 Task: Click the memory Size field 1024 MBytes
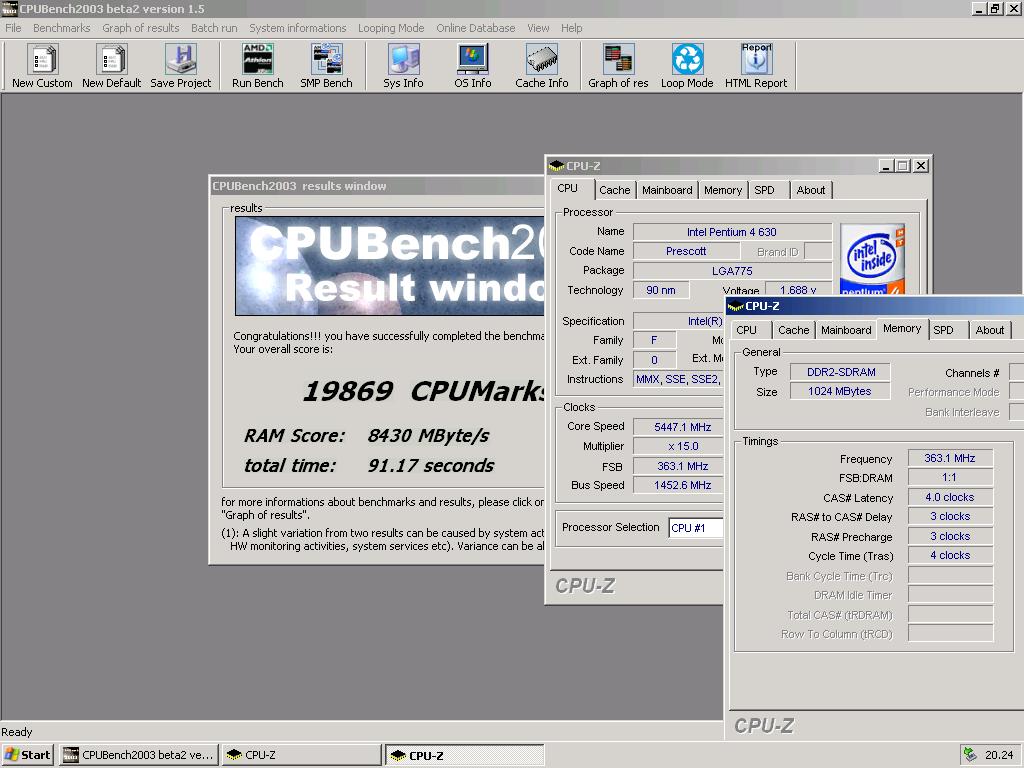[840, 391]
